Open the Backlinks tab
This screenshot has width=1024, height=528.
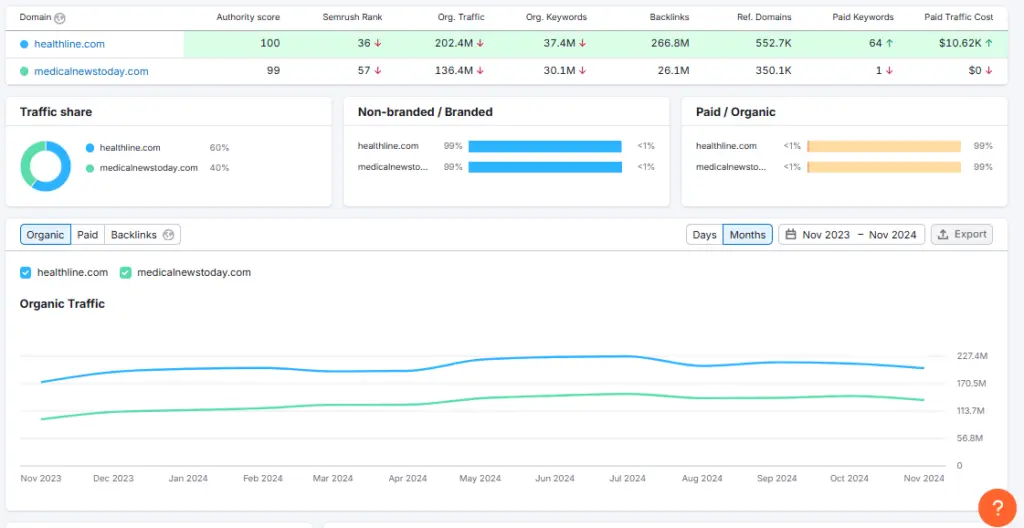point(134,235)
